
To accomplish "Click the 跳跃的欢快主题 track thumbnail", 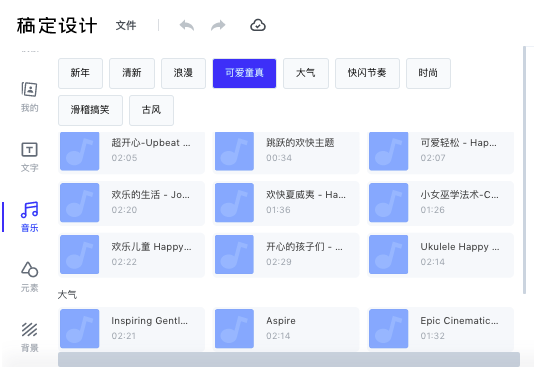I will 234,151.
